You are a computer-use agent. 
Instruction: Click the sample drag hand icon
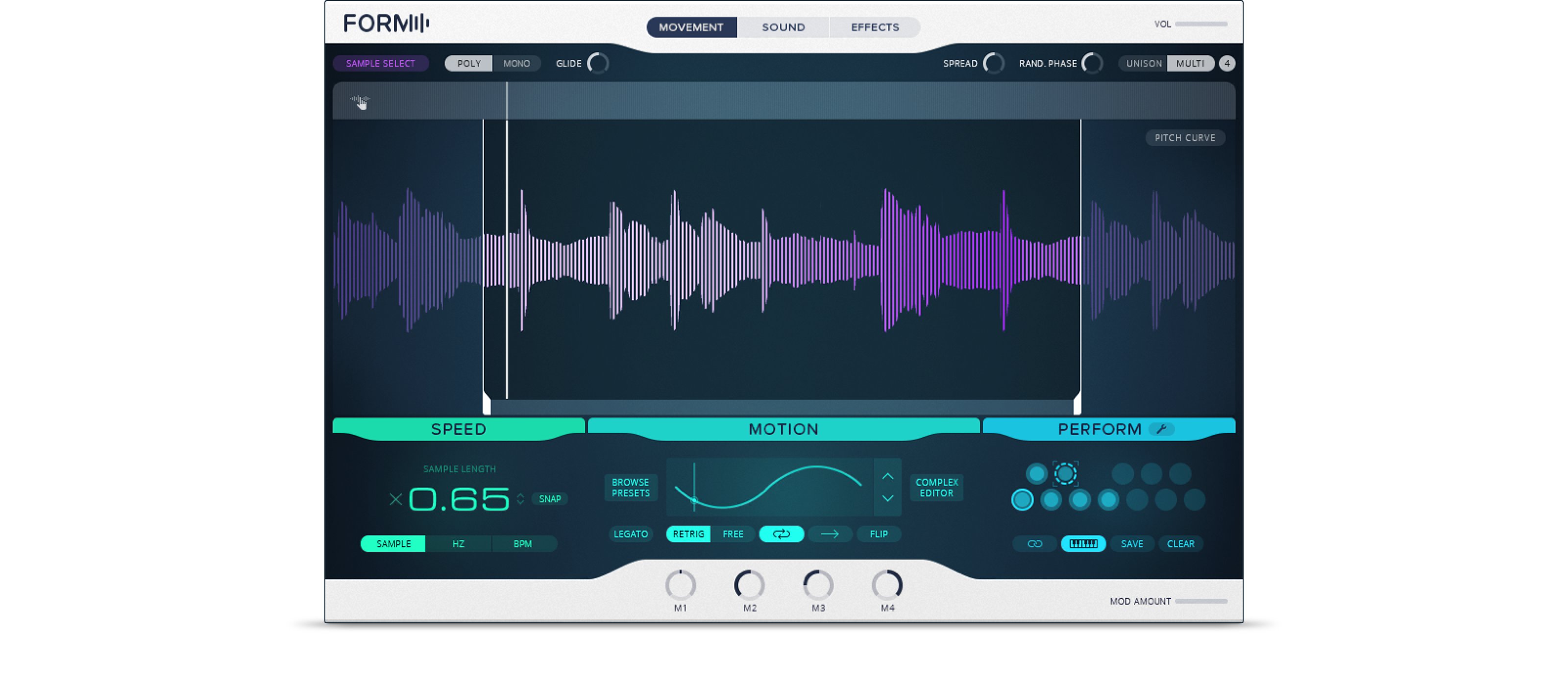click(x=360, y=101)
